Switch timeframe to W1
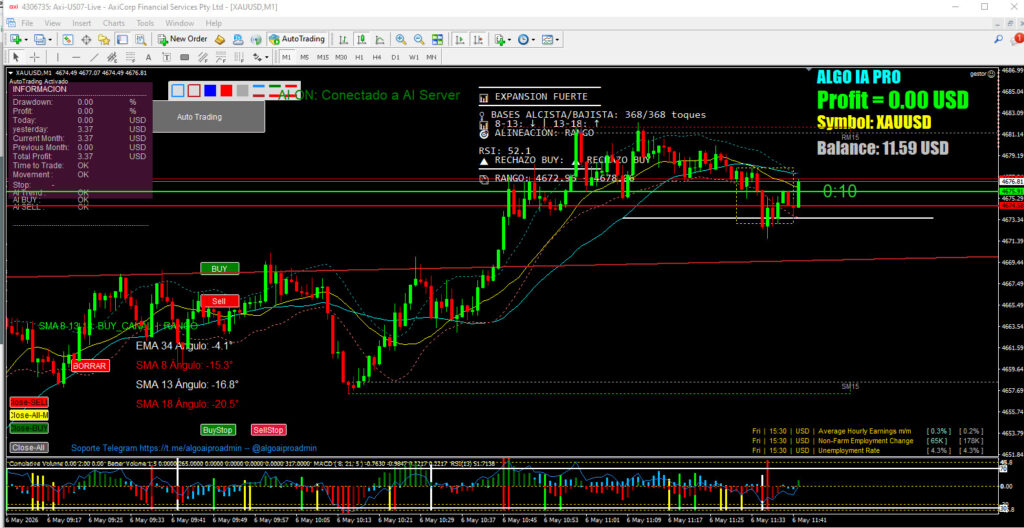The width and height of the screenshot is (1024, 528). [x=414, y=57]
